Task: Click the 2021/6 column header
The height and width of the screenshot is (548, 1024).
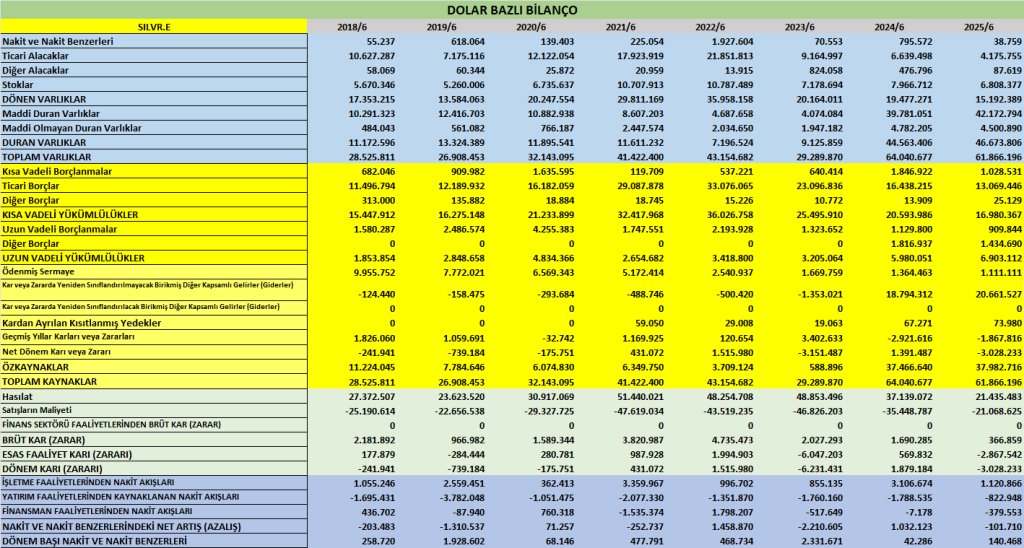Action: pyautogui.click(x=620, y=27)
